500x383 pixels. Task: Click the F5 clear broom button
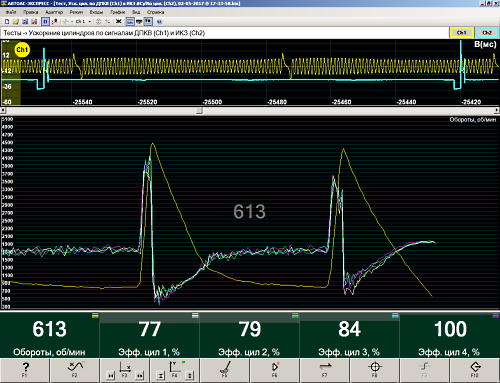pyautogui.click(x=225, y=370)
